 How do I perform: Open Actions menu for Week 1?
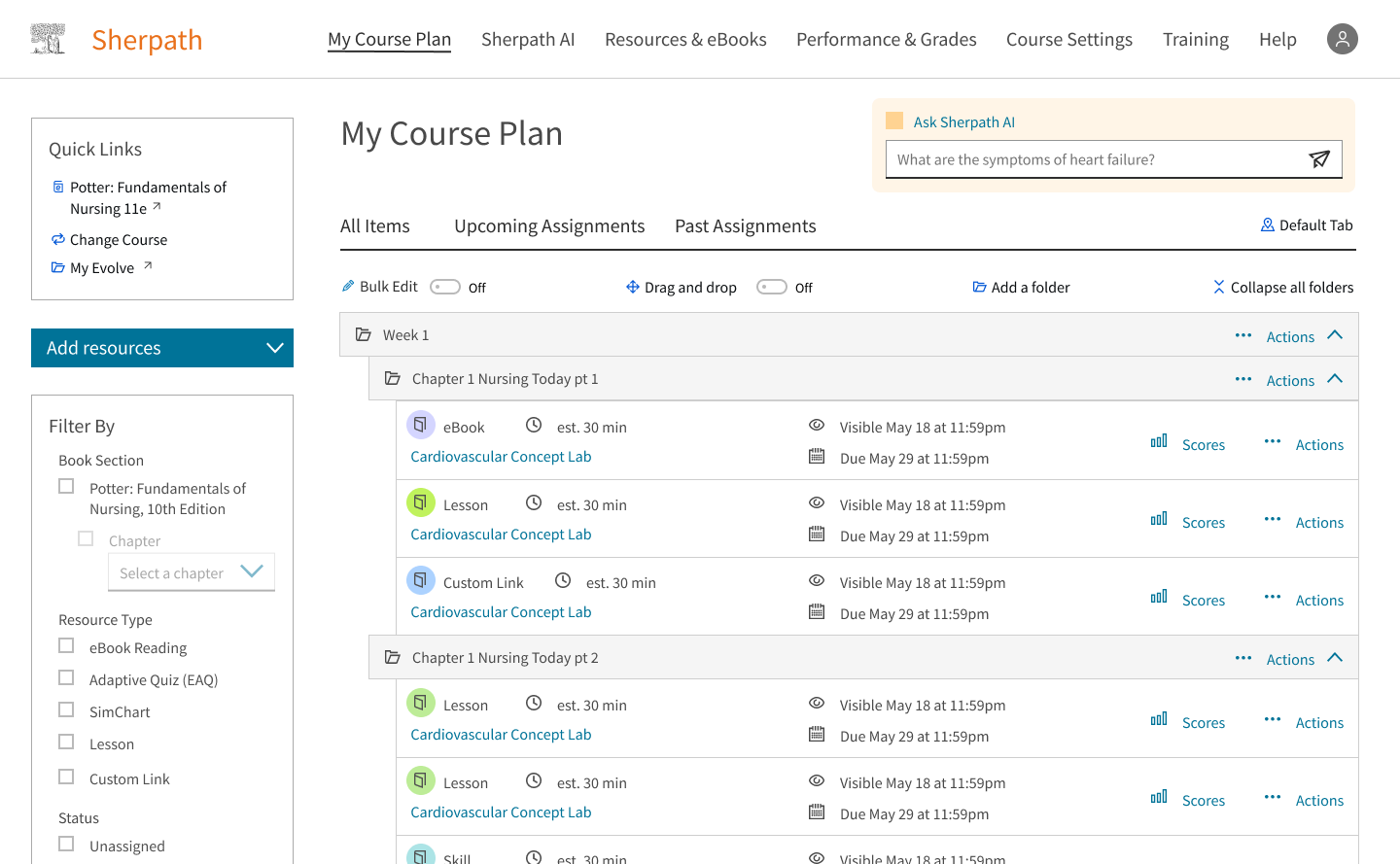pos(1290,336)
